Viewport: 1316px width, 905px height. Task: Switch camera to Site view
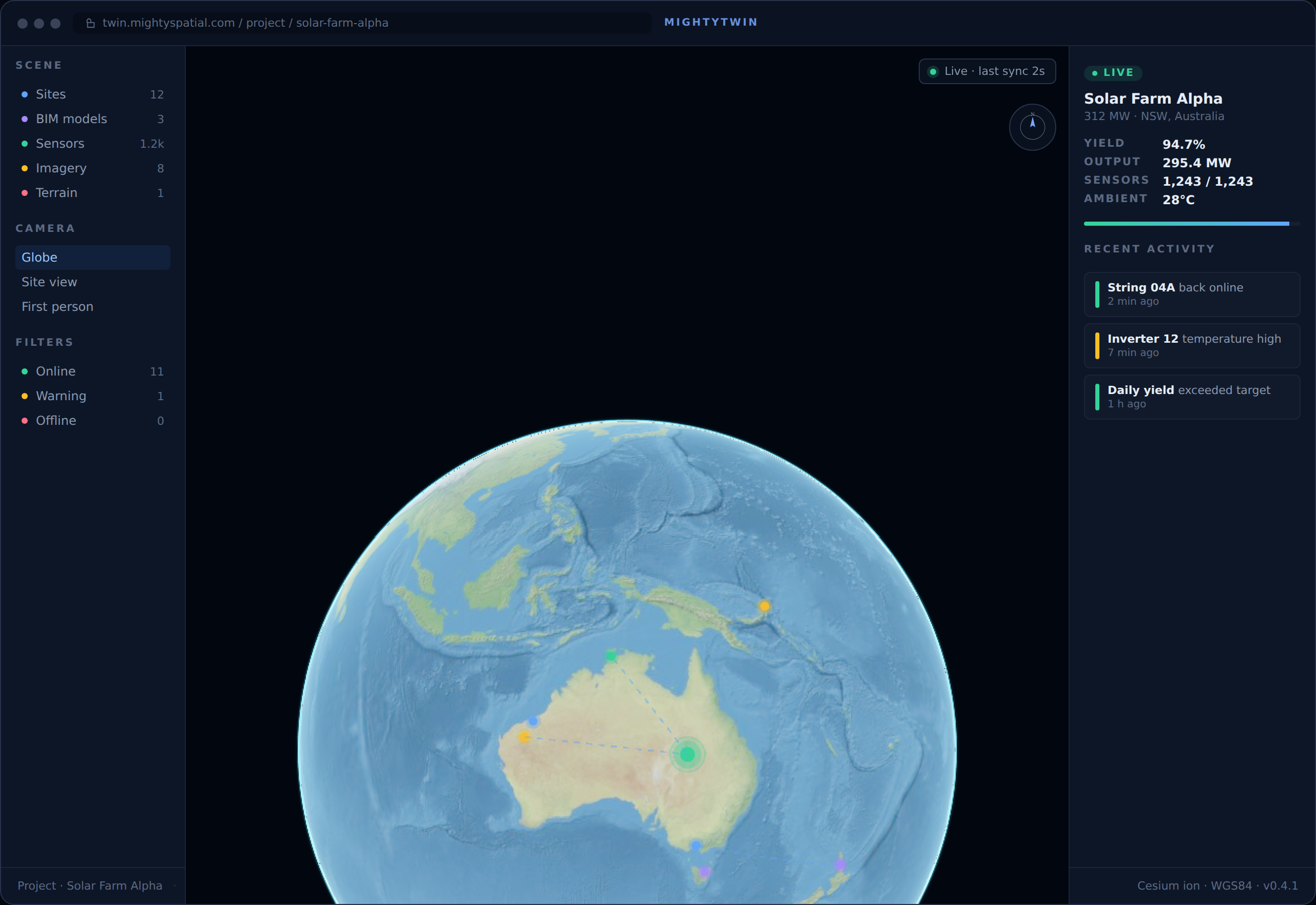tap(92, 282)
